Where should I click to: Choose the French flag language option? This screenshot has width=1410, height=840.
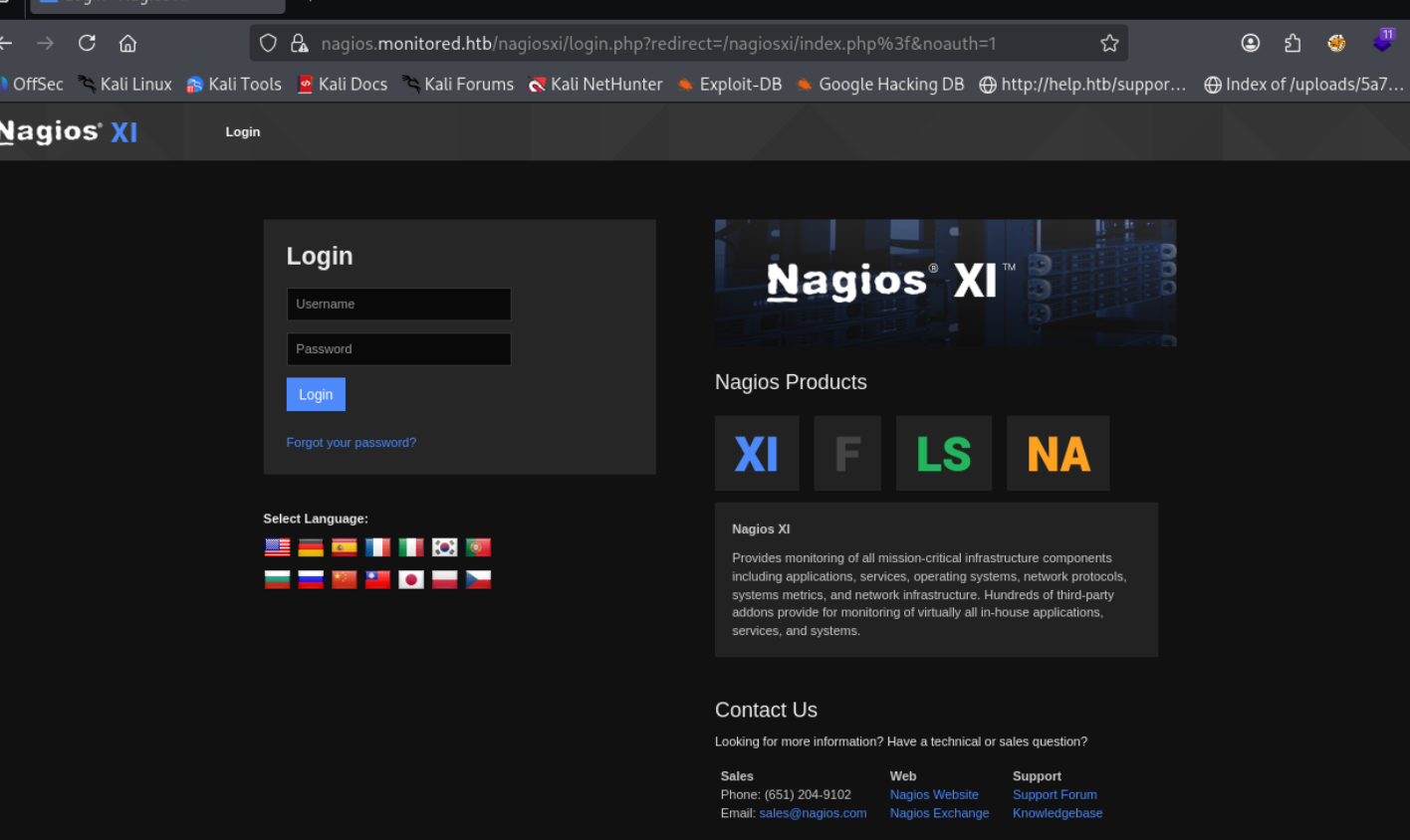(377, 547)
